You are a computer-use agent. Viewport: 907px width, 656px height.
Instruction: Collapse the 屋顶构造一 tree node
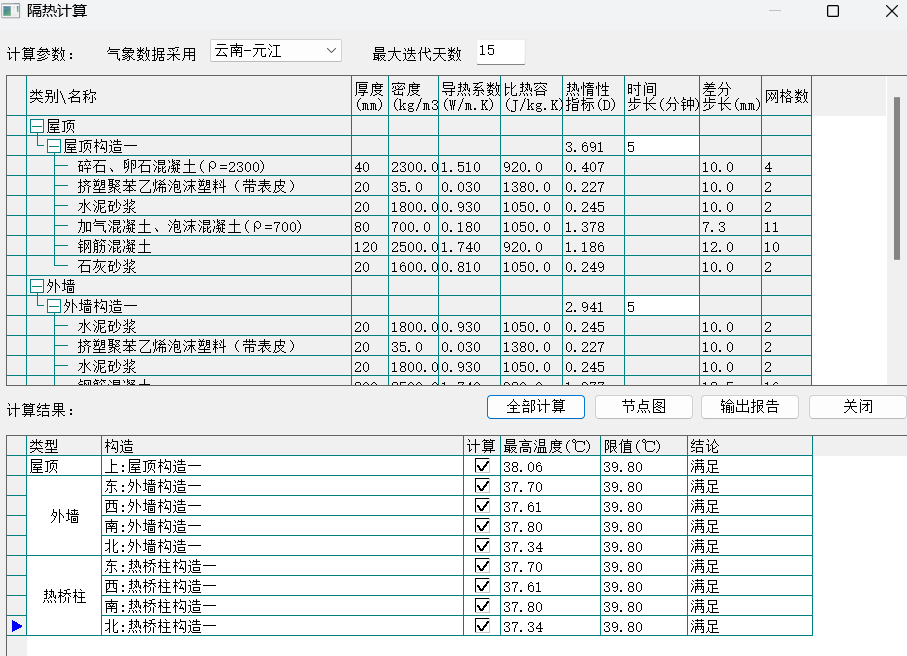click(x=54, y=146)
